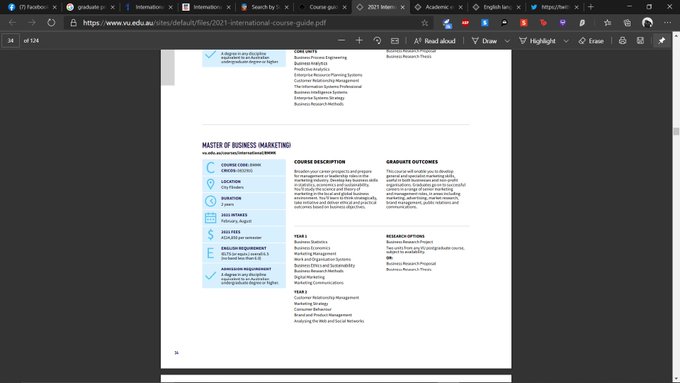Screen dimensions: 680x383
Task: Click the Location City Flinders box
Action: (x=244, y=184)
